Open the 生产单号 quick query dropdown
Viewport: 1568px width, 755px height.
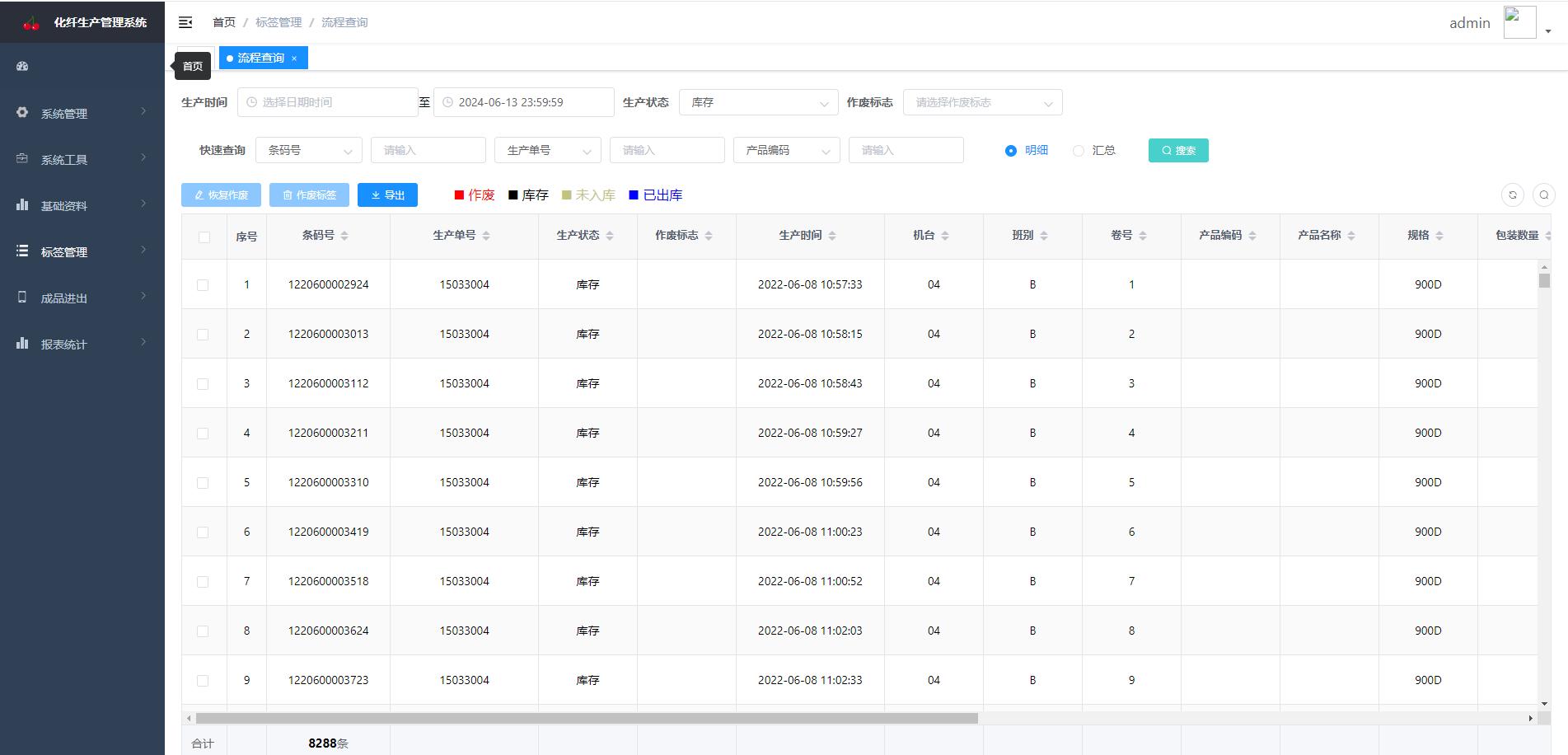point(548,150)
